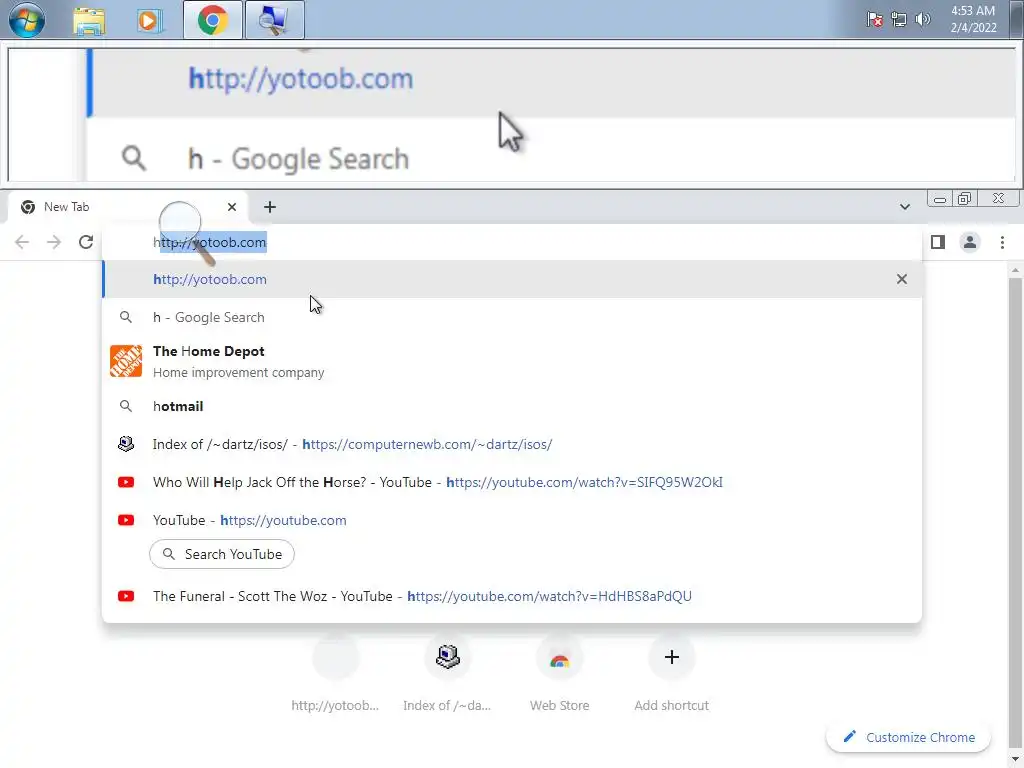
Task: Open Action Center flag tray icon
Action: point(874,20)
